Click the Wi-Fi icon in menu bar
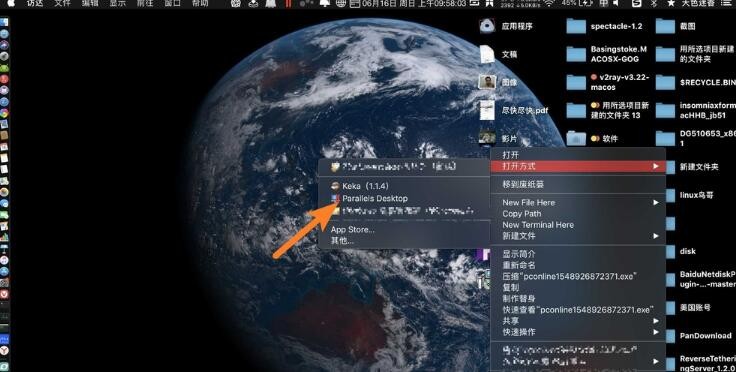This screenshot has width=736, height=372. 549,3
